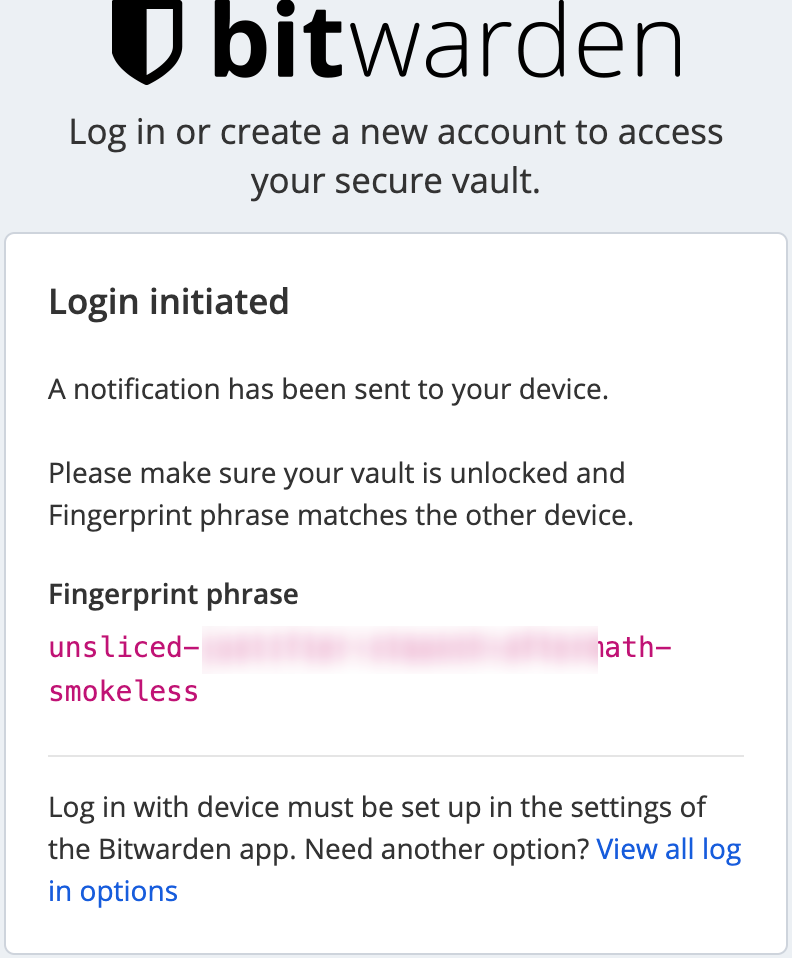
Task: Click the Bitwarden shield logo
Action: [x=147, y=42]
